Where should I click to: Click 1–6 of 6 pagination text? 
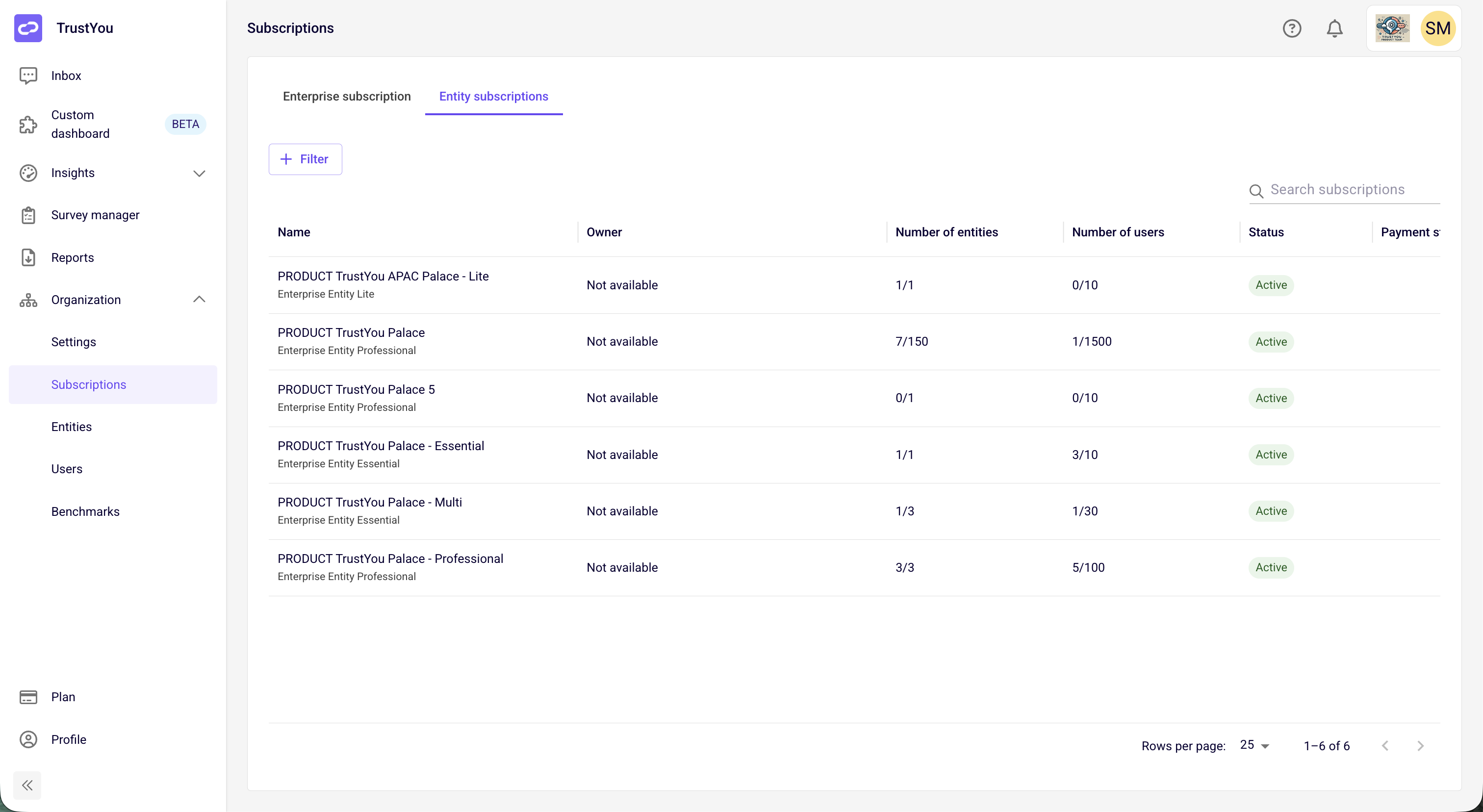tap(1326, 746)
